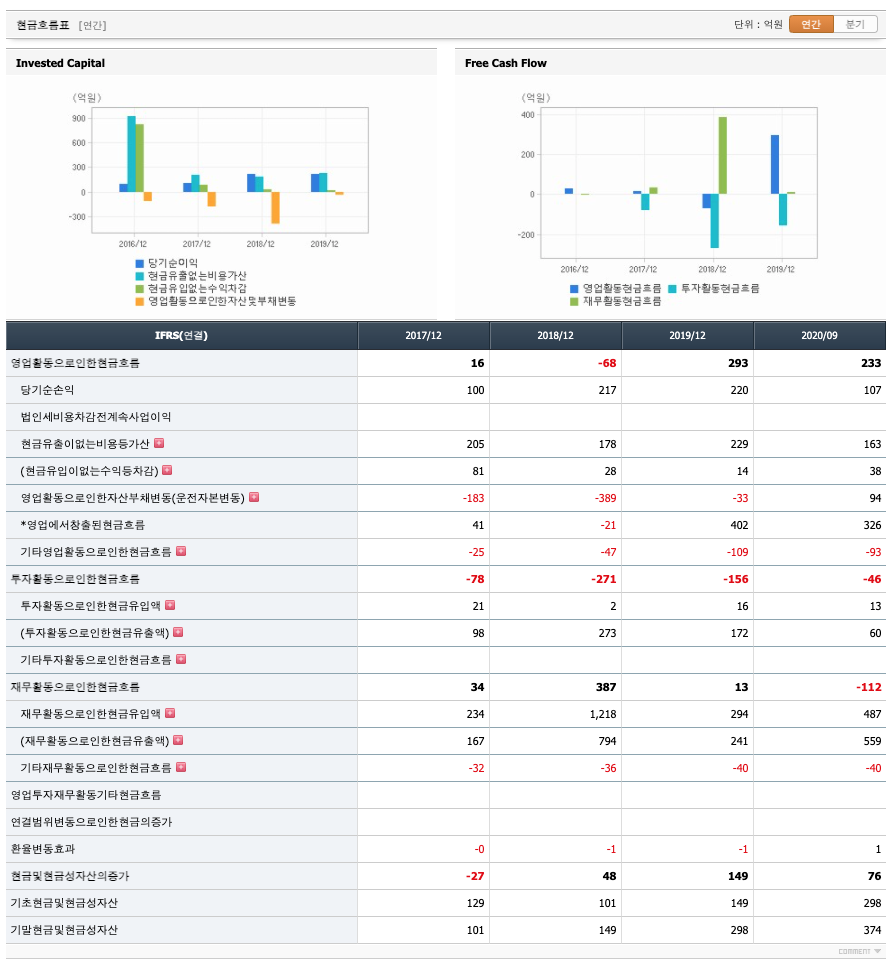
Task: Click the tall teal 2016/12 bar in Invested Capital
Action: [132, 154]
